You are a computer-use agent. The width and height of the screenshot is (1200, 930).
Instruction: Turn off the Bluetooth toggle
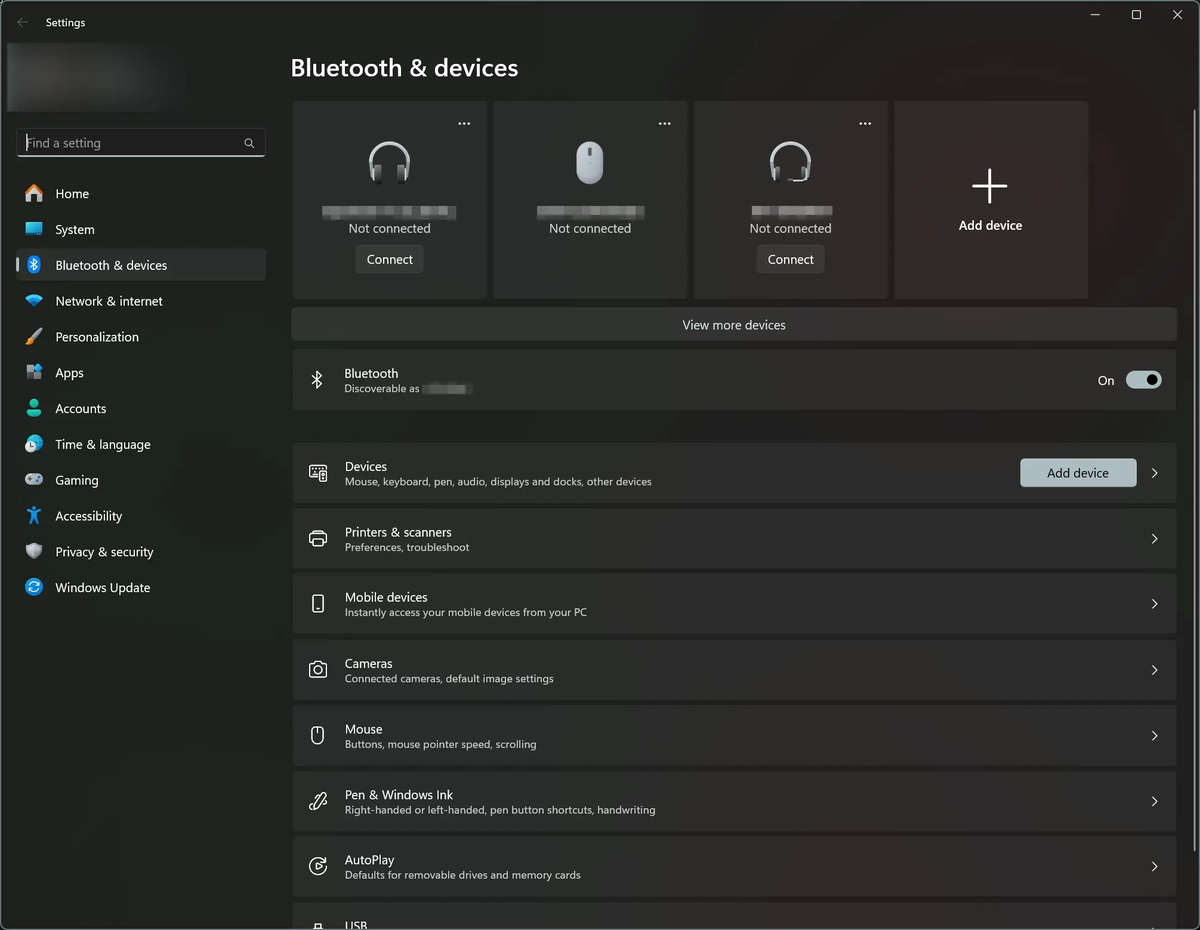pyautogui.click(x=1144, y=380)
